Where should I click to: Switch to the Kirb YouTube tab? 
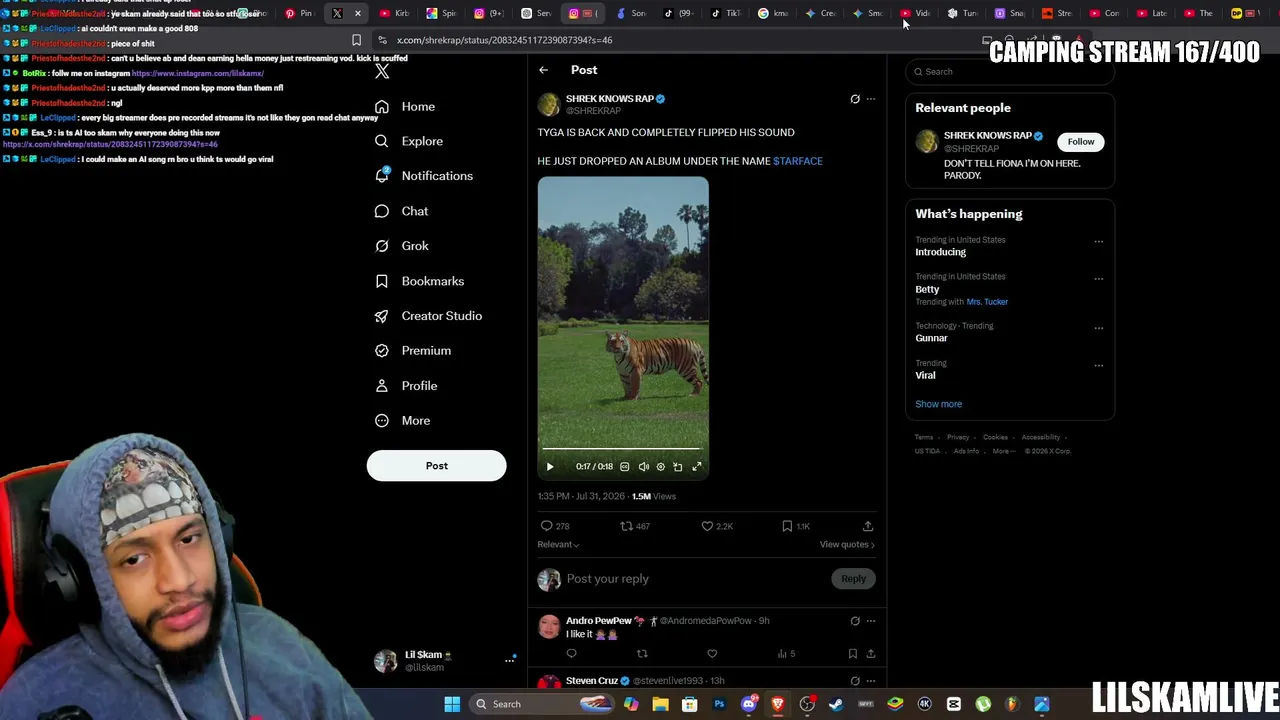click(x=395, y=14)
